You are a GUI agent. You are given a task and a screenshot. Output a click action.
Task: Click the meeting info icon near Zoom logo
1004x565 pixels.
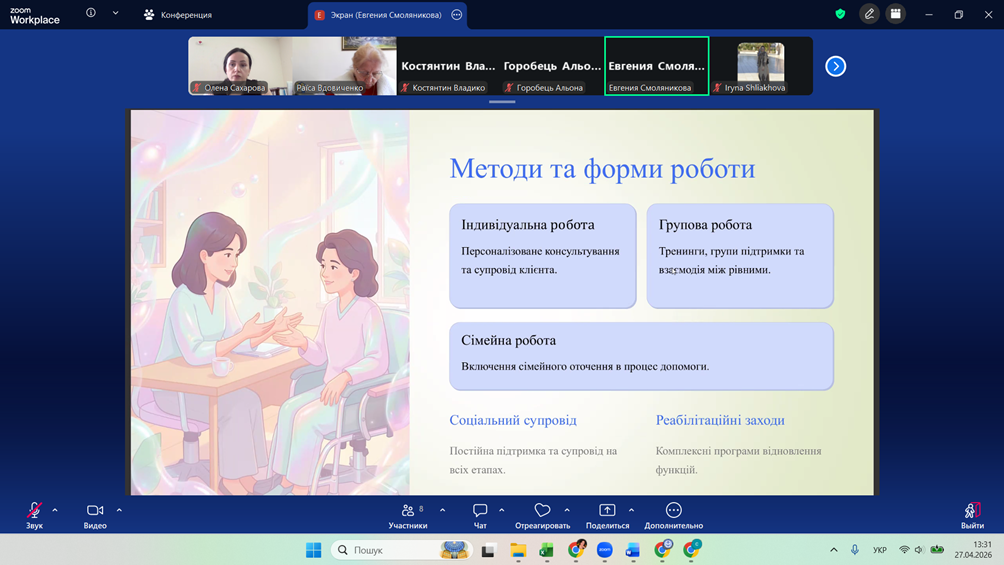pyautogui.click(x=91, y=14)
